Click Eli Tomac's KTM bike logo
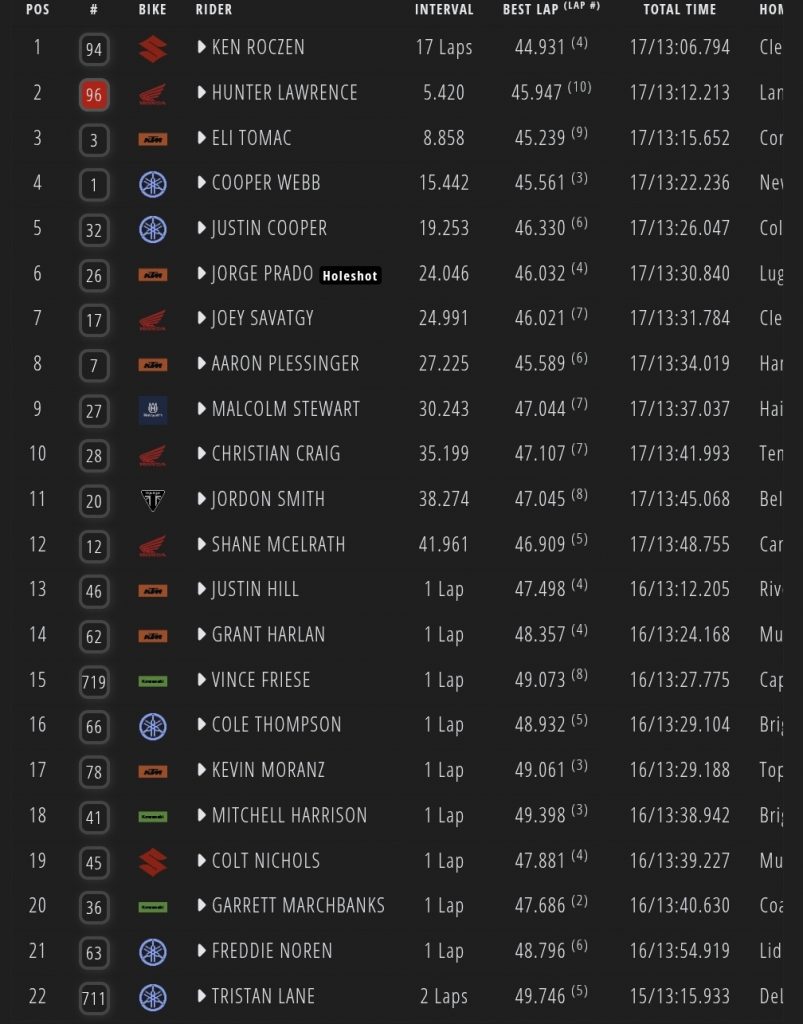Image resolution: width=803 pixels, height=1024 pixels. [153, 139]
